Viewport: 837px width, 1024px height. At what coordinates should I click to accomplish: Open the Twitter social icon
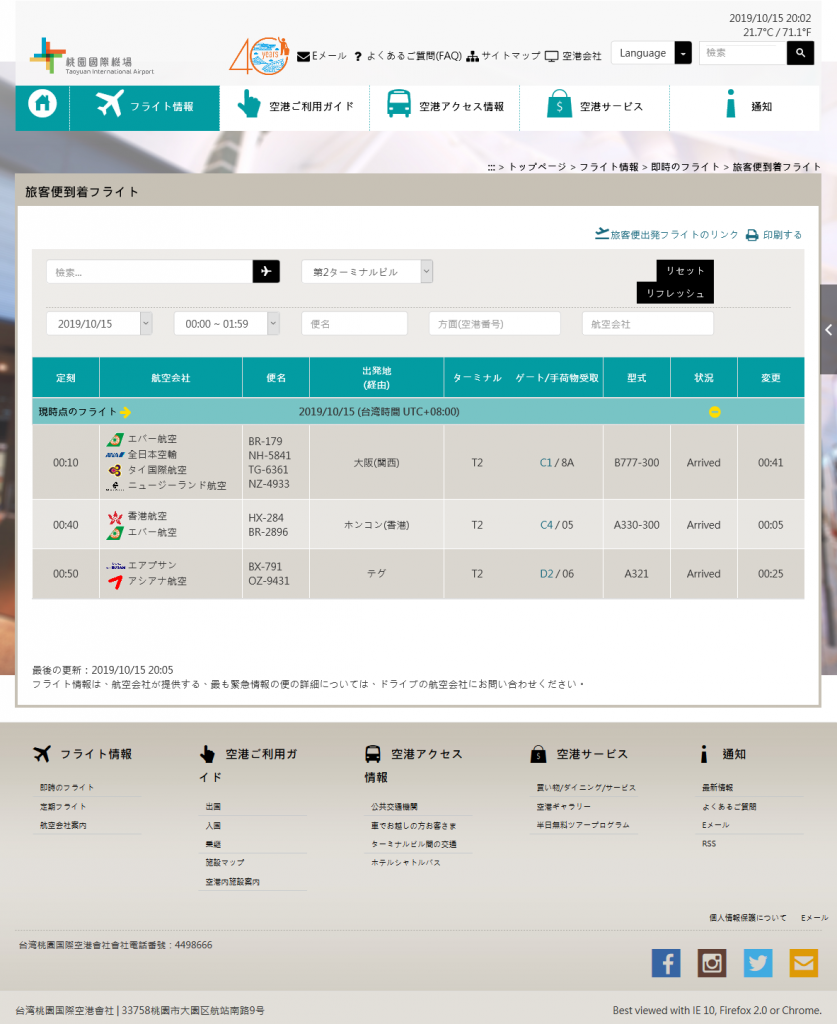[758, 963]
